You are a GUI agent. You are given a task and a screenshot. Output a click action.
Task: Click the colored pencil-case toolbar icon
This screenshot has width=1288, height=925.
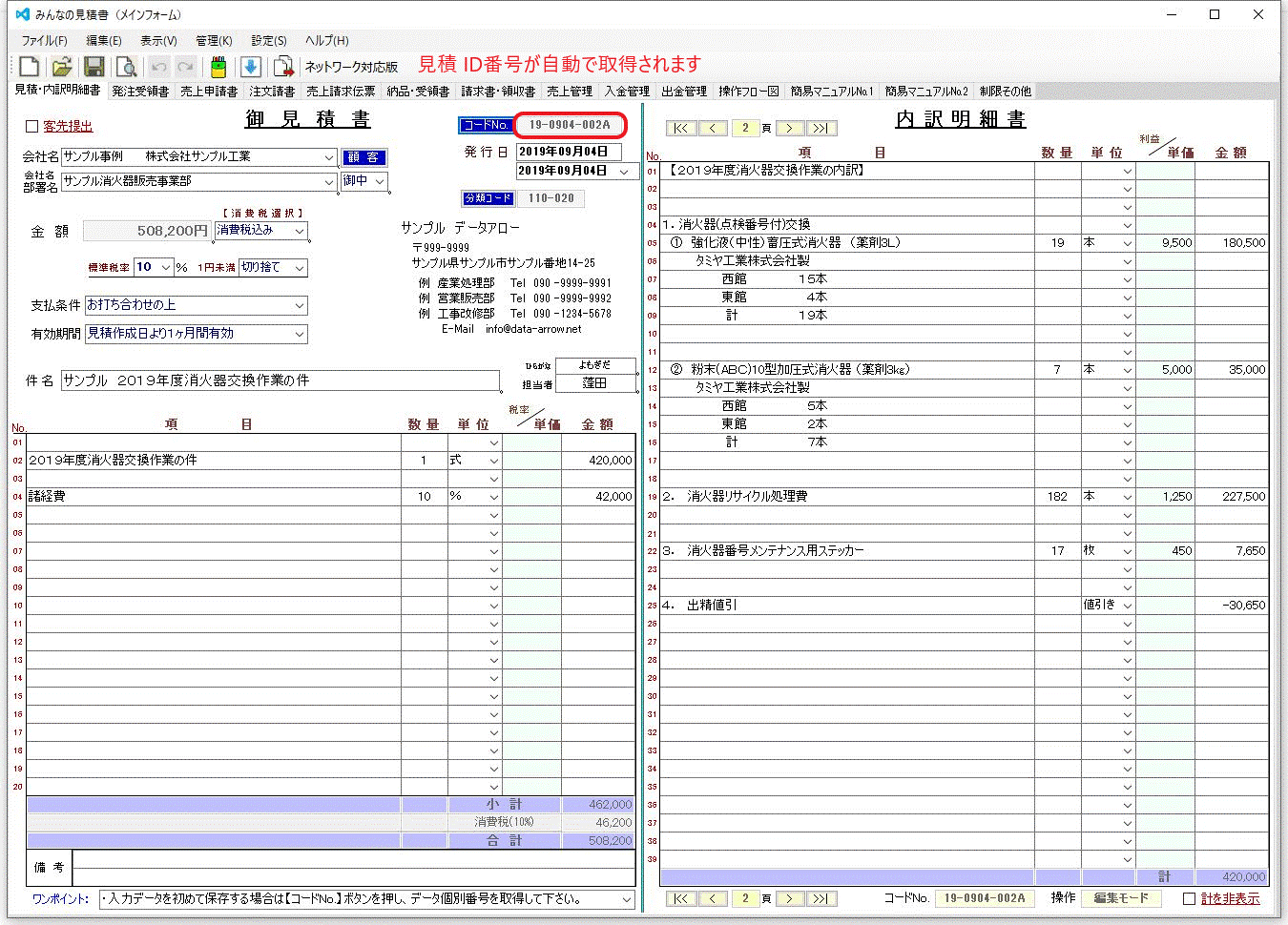tap(218, 67)
